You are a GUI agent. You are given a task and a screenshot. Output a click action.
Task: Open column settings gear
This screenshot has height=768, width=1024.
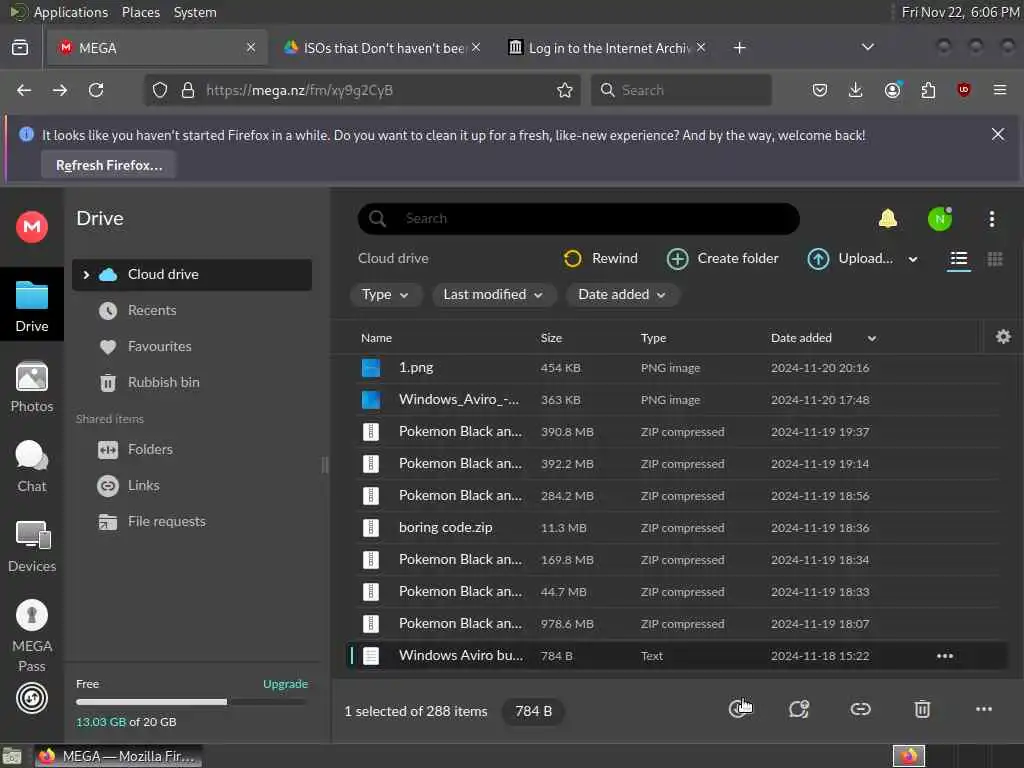point(1003,337)
